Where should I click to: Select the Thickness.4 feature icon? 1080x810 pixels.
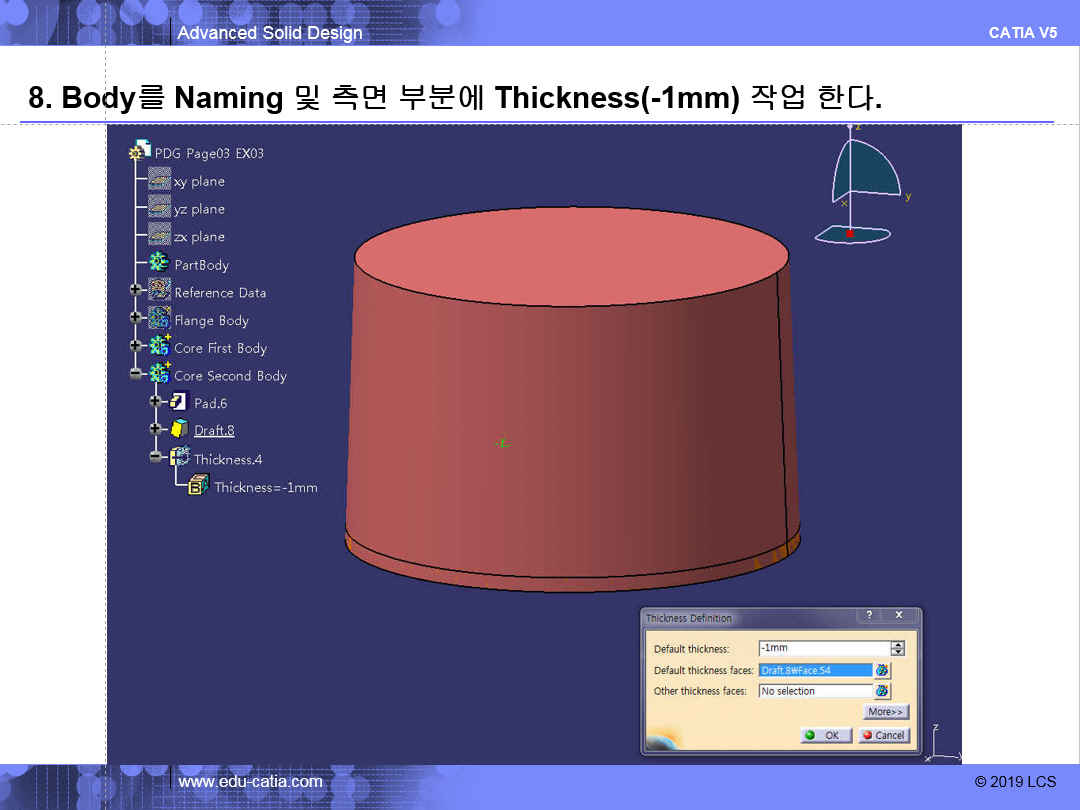pos(180,458)
